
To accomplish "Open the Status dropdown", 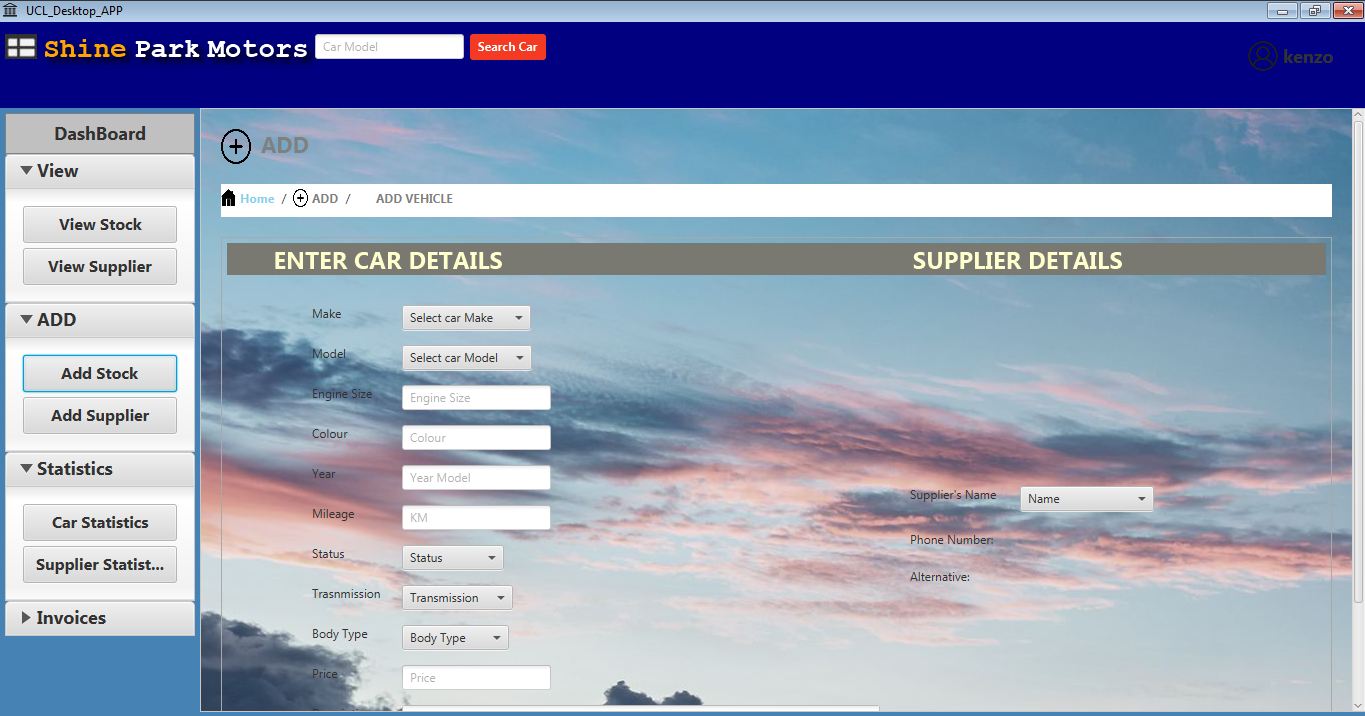I will point(451,557).
